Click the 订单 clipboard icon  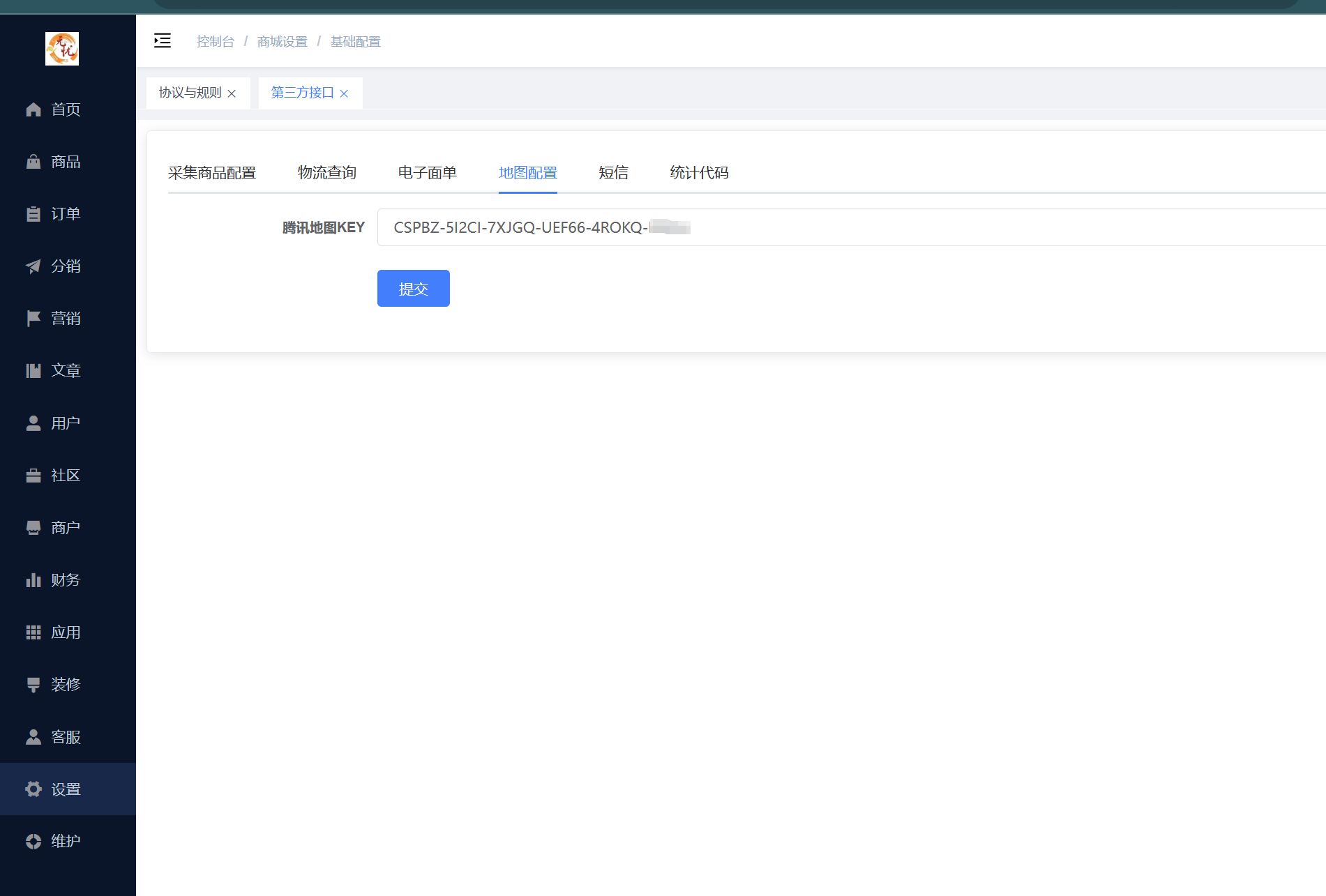click(x=33, y=214)
